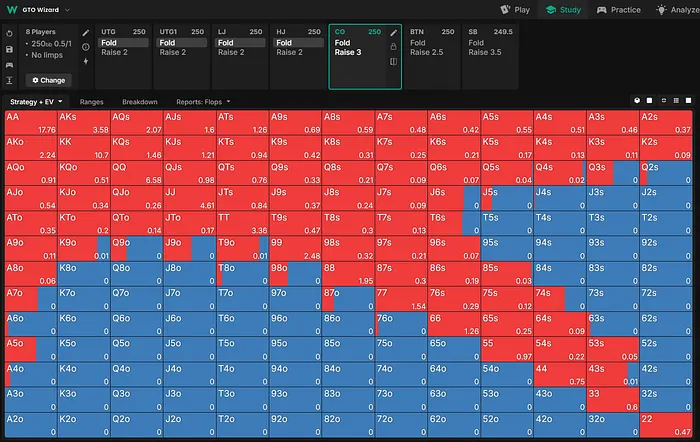700x442 pixels.
Task: Switch to the Ranges tab
Action: click(x=92, y=102)
